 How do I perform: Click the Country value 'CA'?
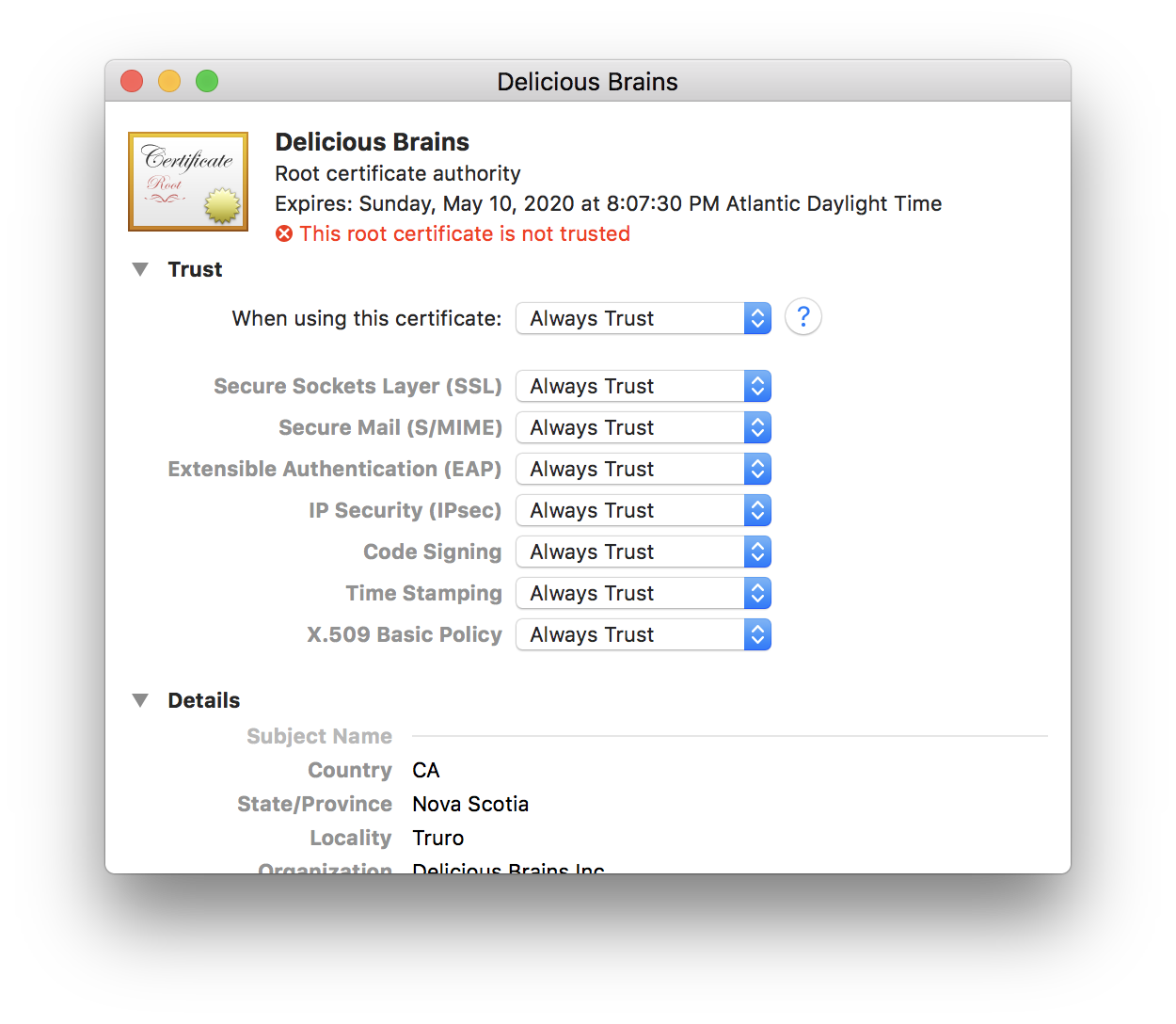tap(426, 770)
